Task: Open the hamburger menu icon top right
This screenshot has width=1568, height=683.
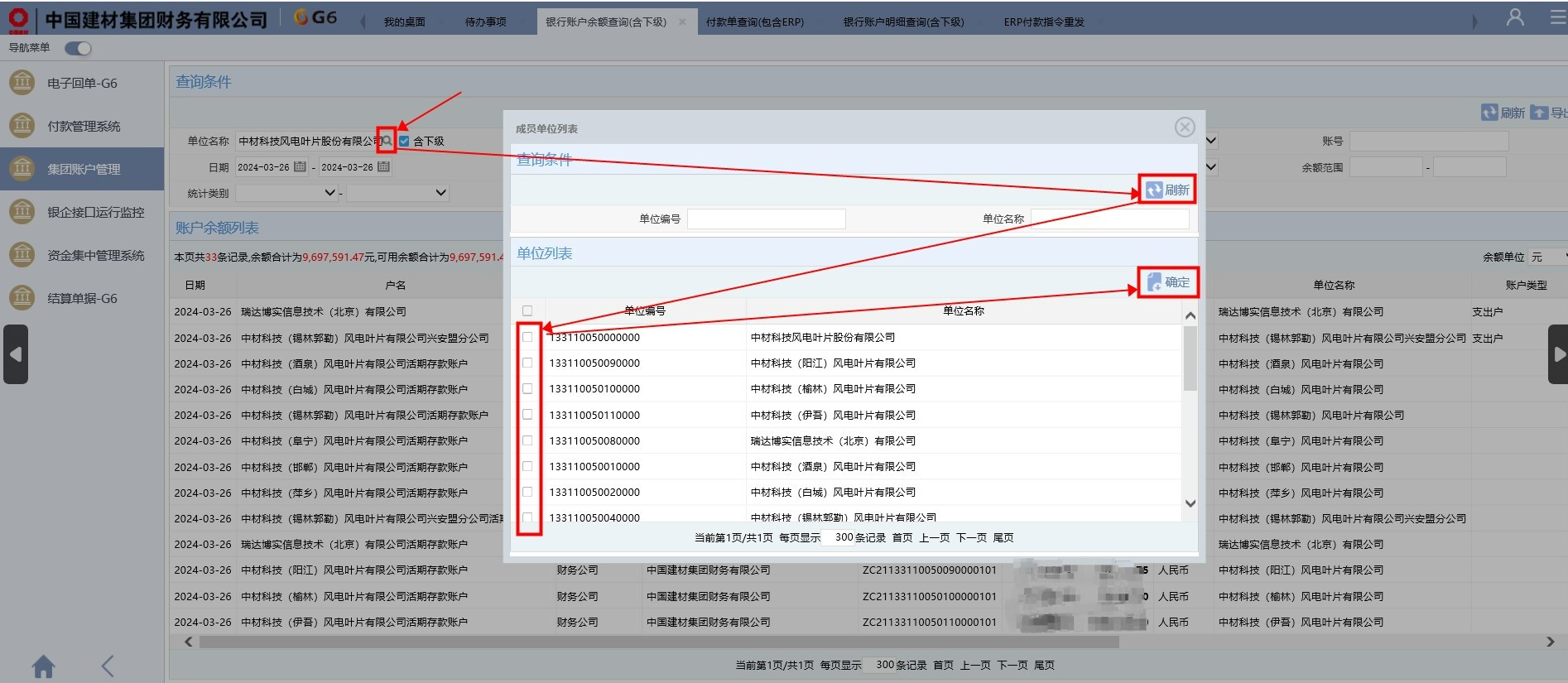Action: coord(1558,17)
